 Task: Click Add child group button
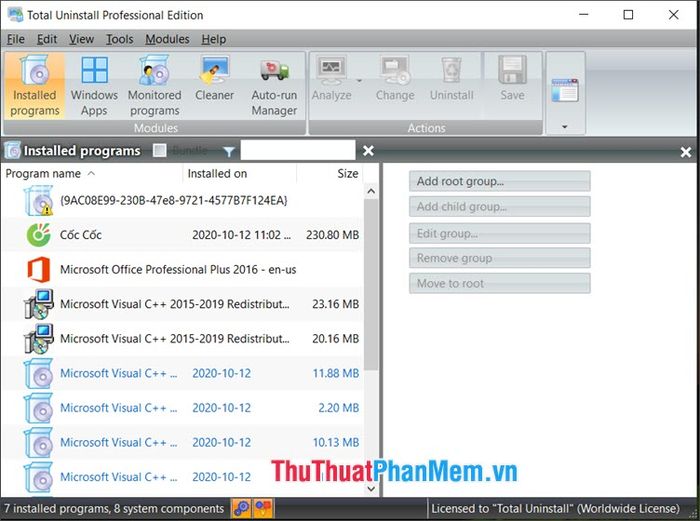point(500,207)
